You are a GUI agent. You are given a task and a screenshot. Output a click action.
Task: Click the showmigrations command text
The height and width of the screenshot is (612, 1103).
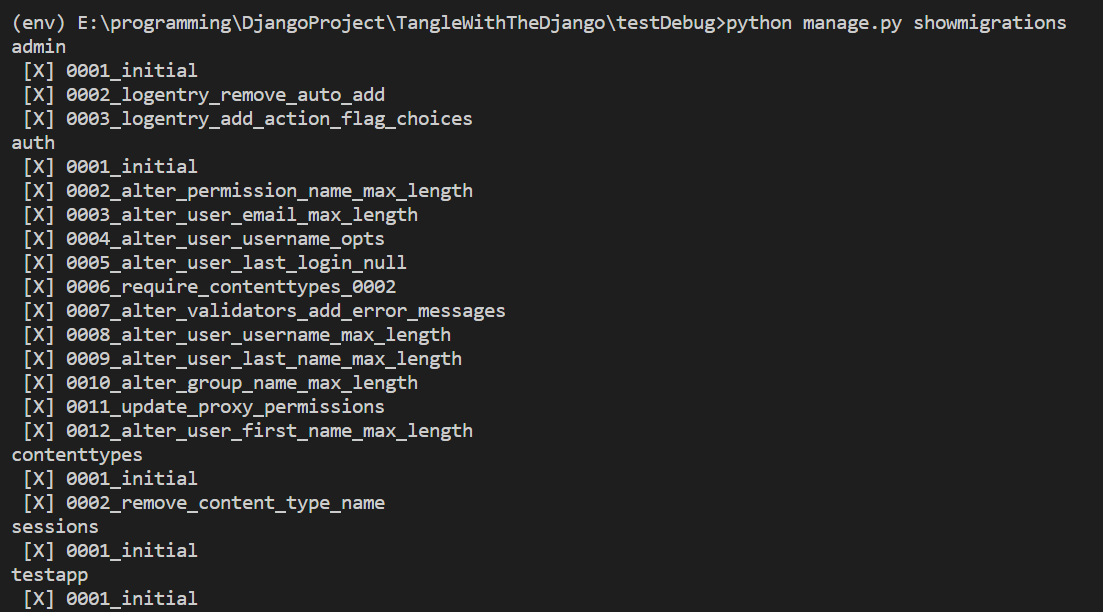coord(990,23)
